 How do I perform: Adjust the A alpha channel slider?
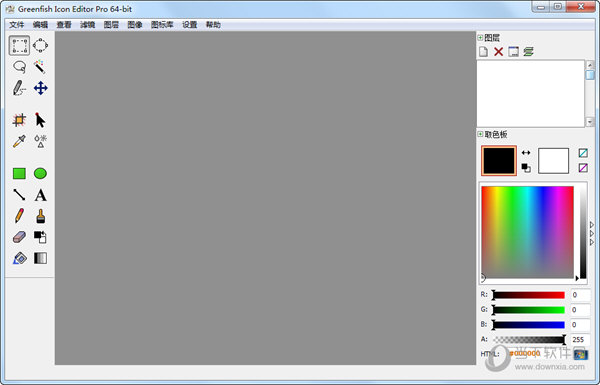click(528, 340)
